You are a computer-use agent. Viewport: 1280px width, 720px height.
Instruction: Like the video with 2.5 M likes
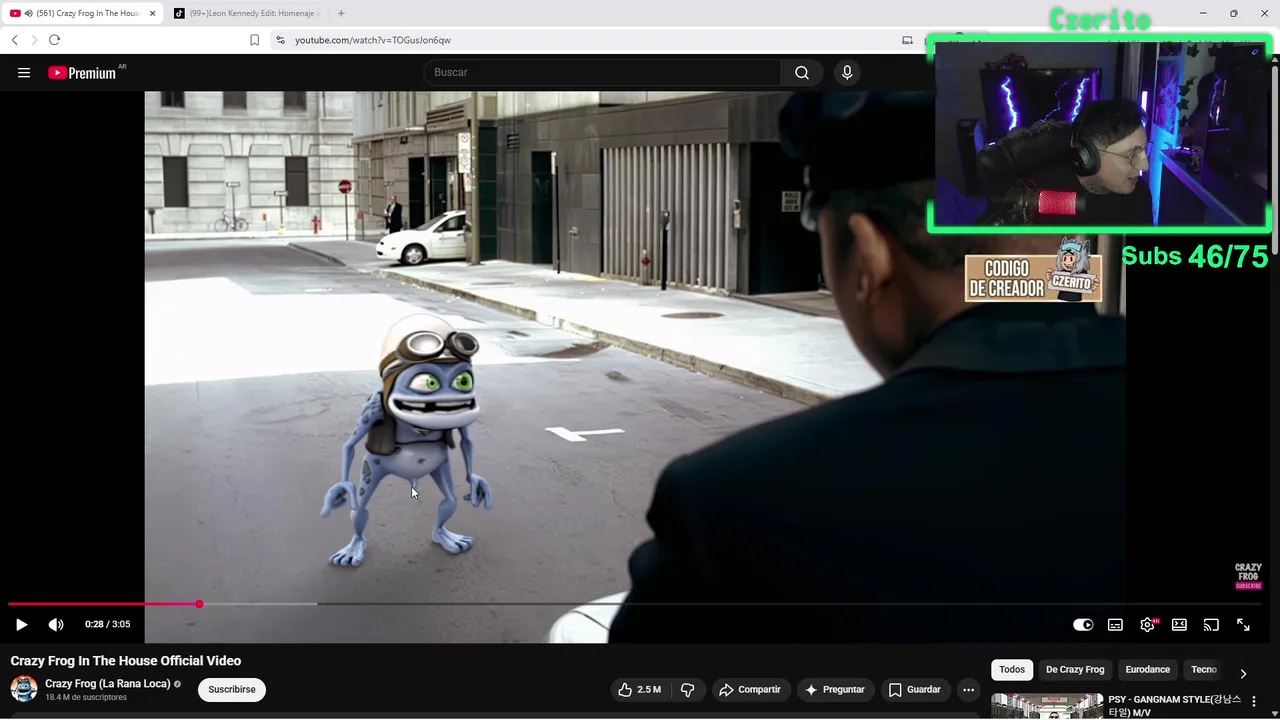(640, 689)
